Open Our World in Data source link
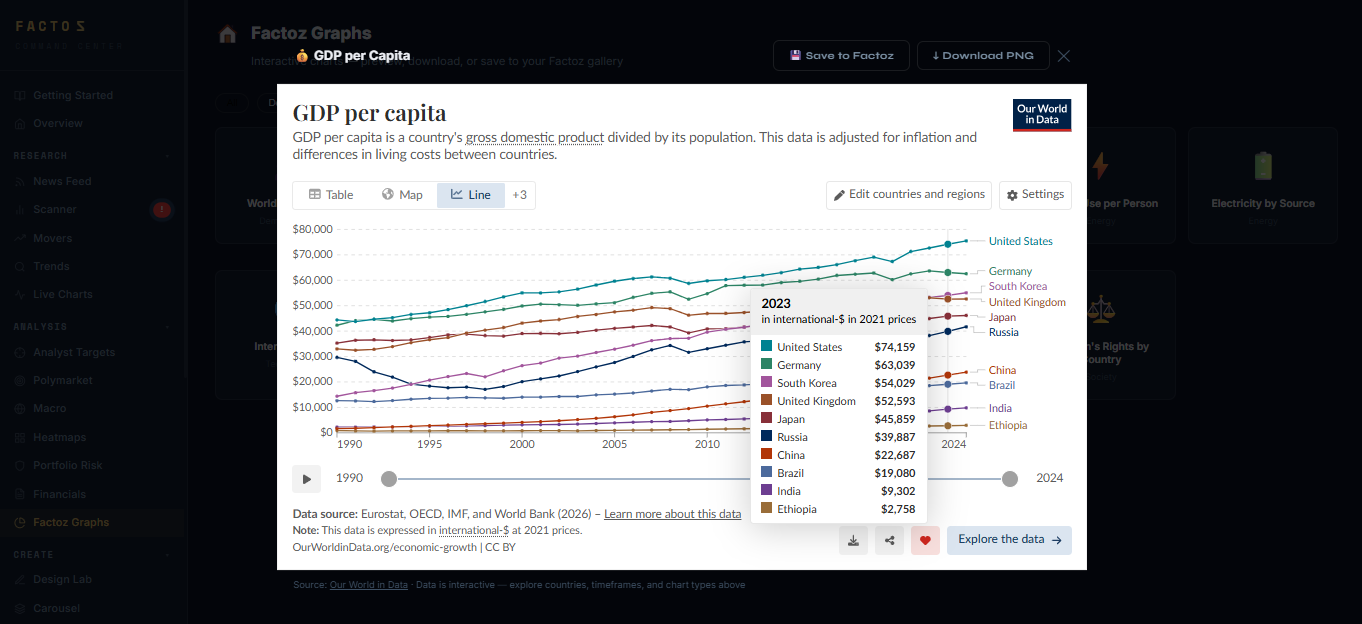 pos(368,585)
